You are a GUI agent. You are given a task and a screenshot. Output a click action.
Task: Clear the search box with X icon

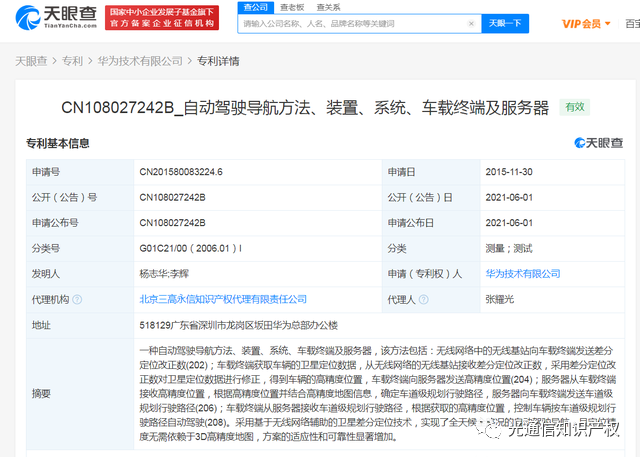click(x=471, y=24)
